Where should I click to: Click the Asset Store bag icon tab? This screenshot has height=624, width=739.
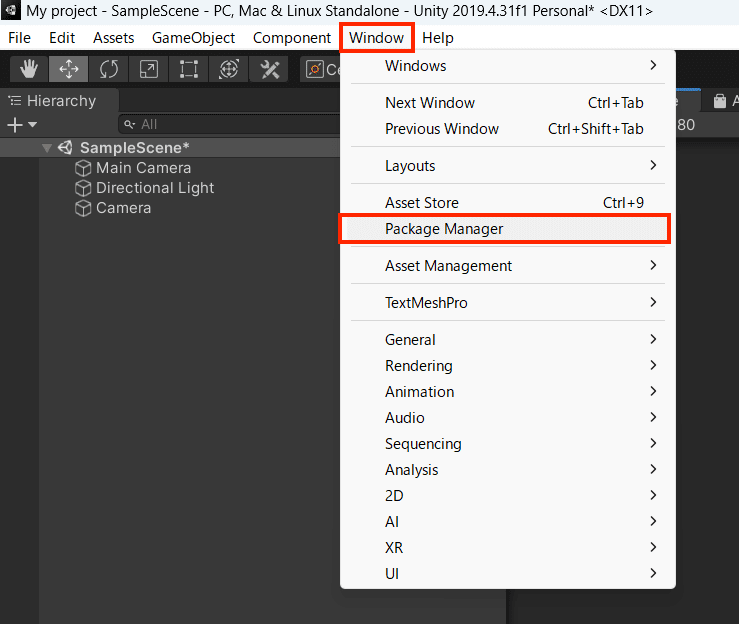click(x=720, y=101)
